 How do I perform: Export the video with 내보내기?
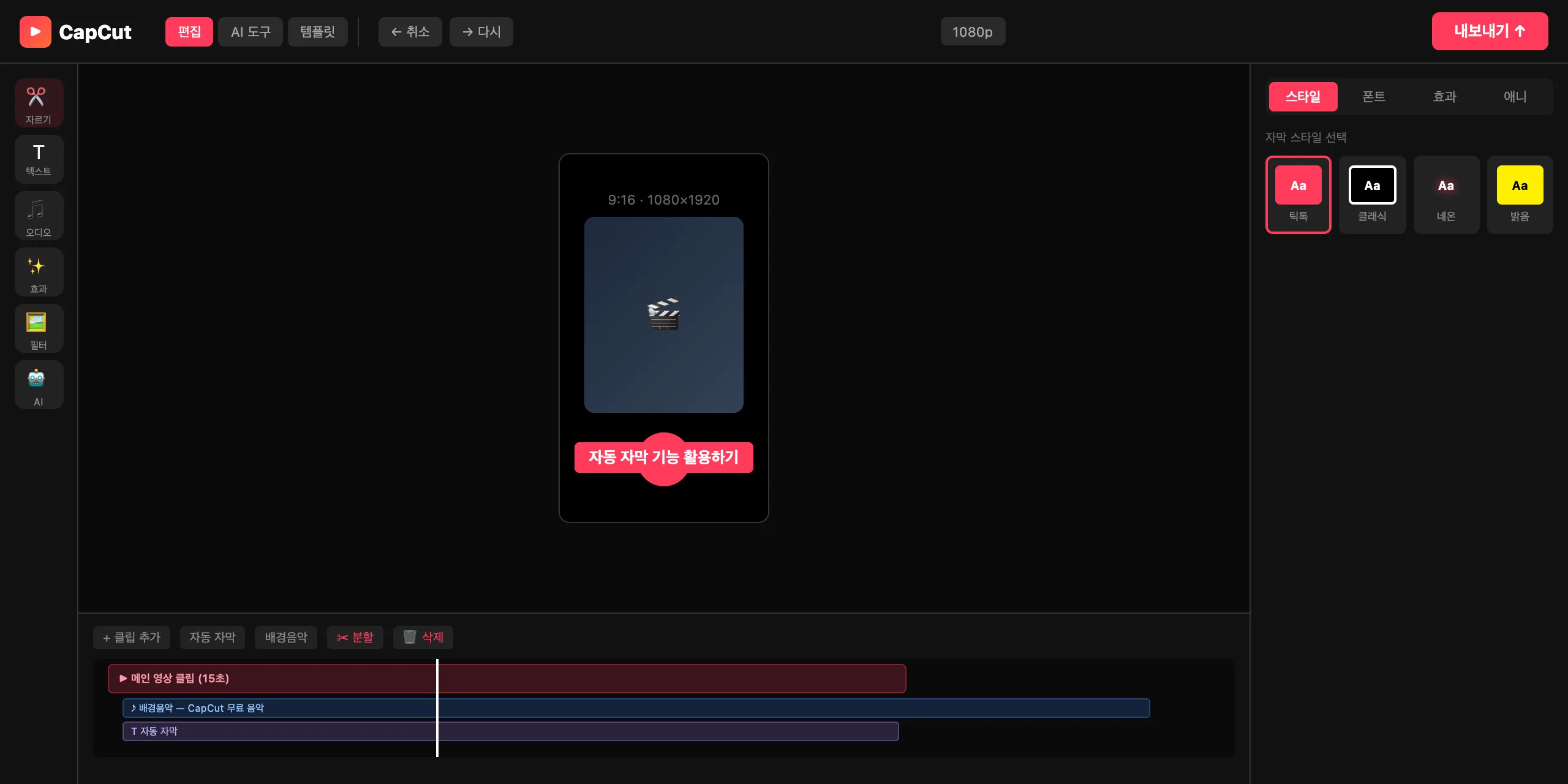1490,31
